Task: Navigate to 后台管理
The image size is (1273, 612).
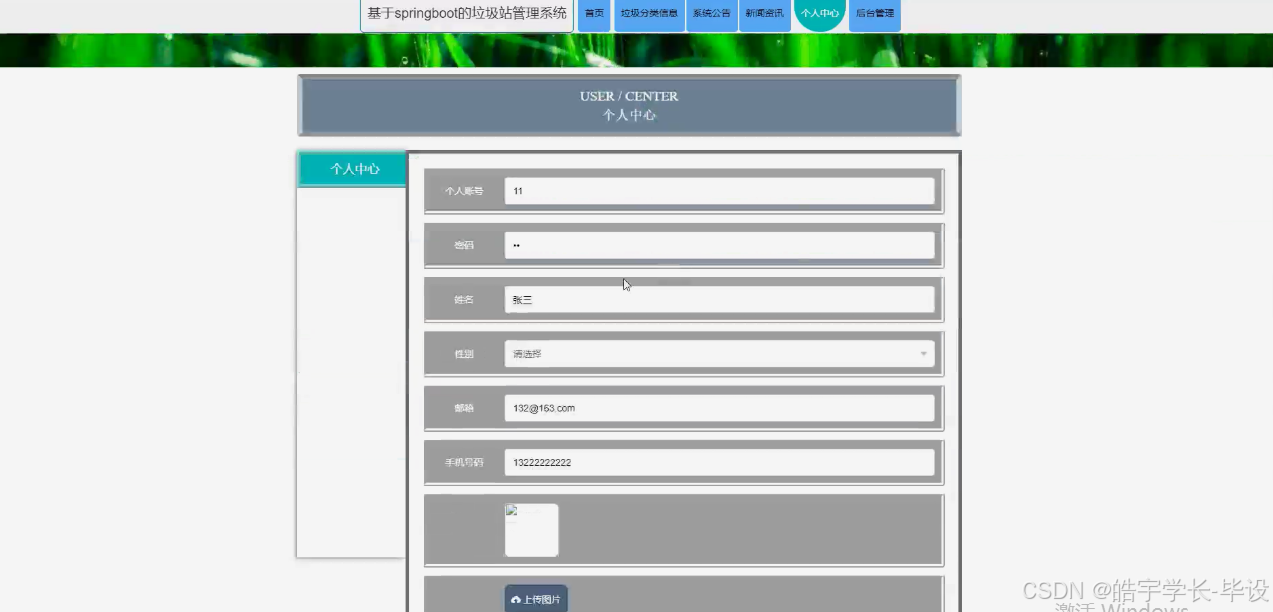Action: (874, 14)
